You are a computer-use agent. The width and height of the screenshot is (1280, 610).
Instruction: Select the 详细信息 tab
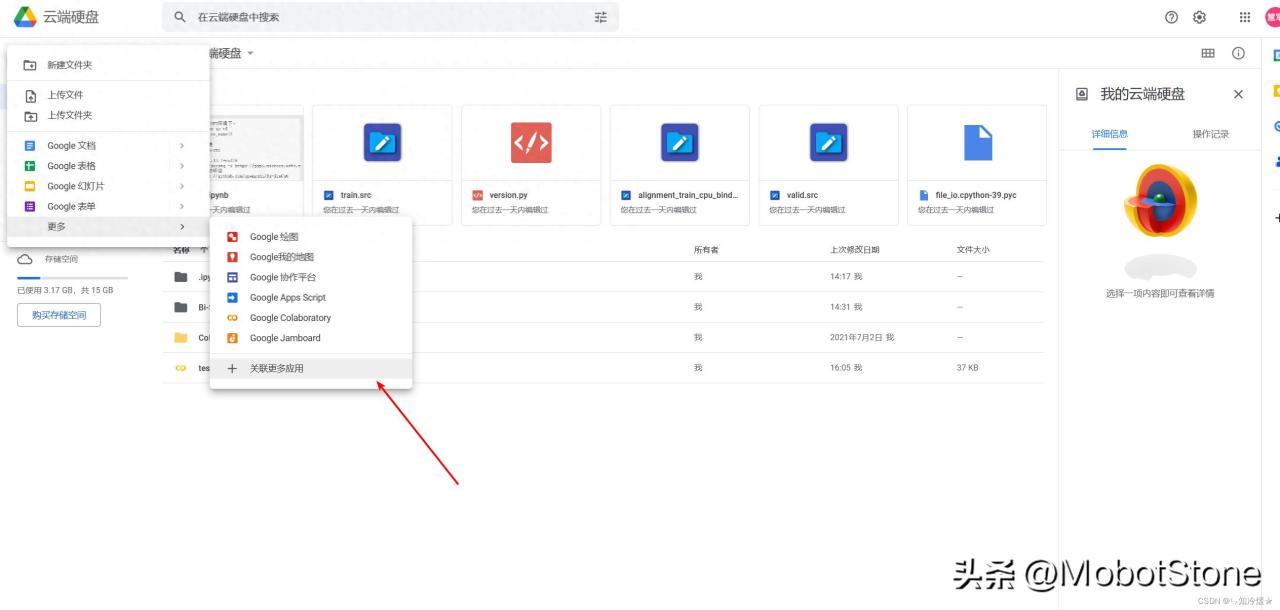[1109, 134]
